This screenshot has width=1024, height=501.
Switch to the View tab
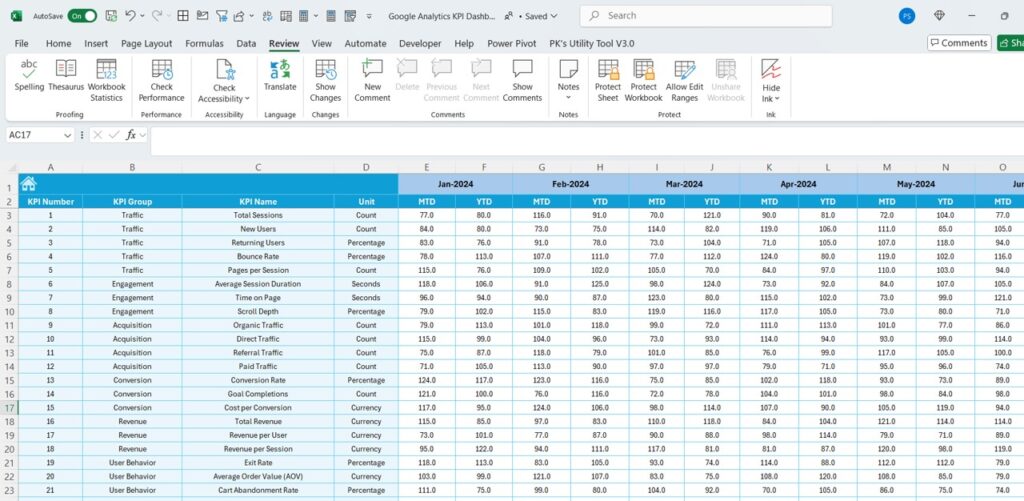321,43
